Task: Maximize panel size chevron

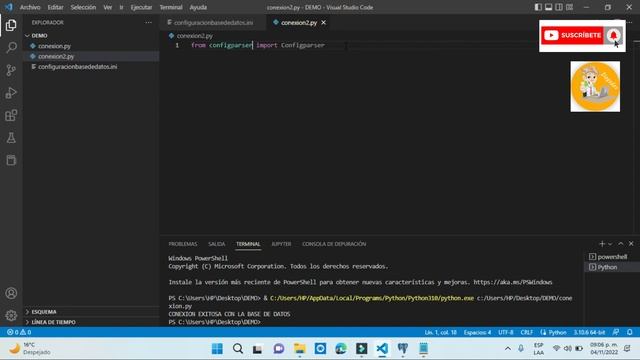Action: [620, 244]
